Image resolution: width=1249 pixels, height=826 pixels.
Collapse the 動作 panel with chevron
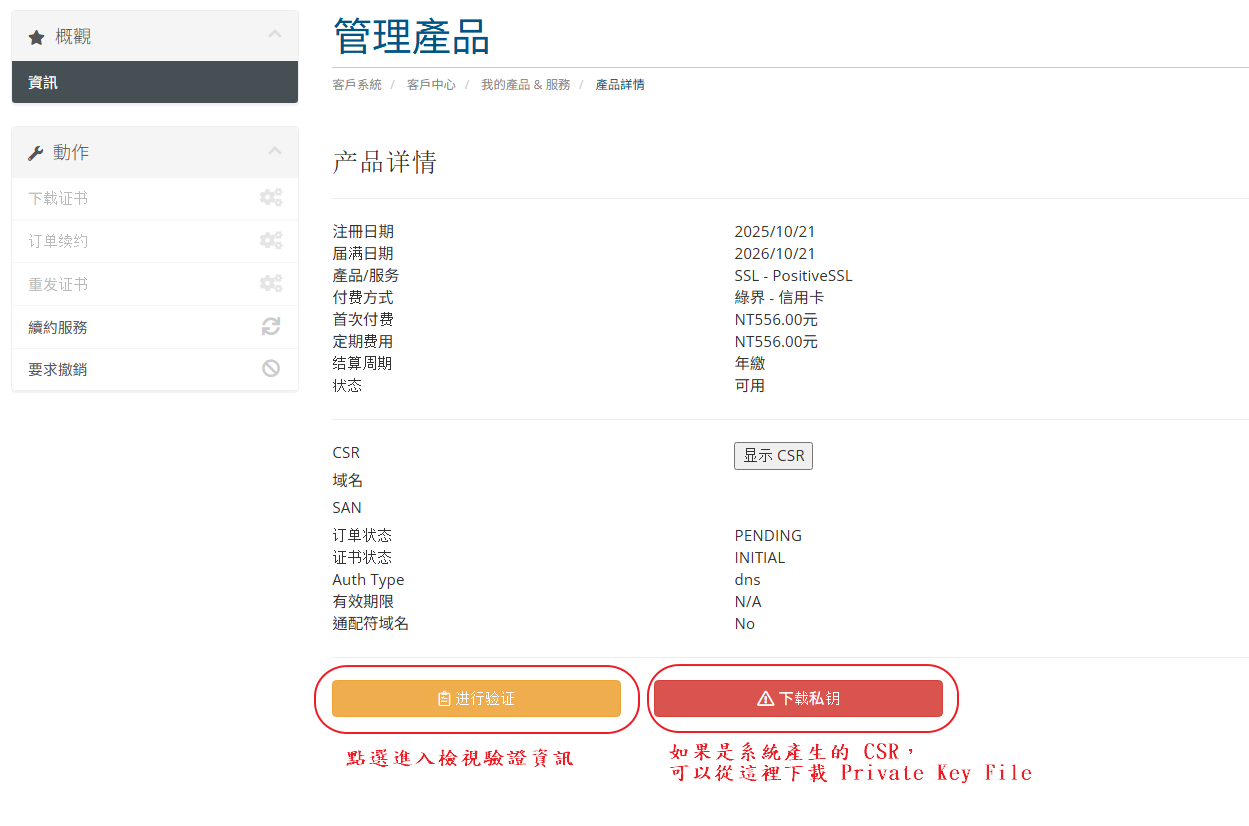click(275, 151)
